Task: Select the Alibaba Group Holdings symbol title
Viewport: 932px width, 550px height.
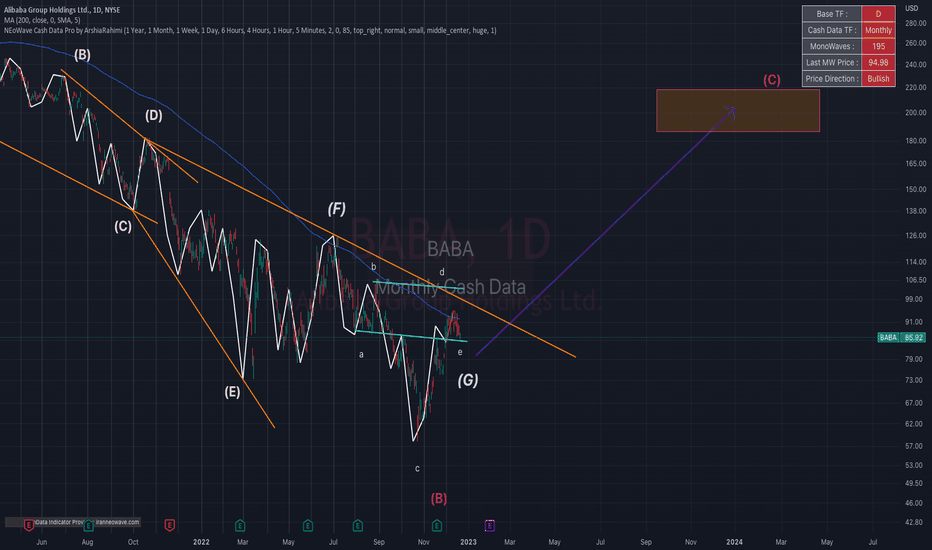Action: pyautogui.click(x=62, y=10)
